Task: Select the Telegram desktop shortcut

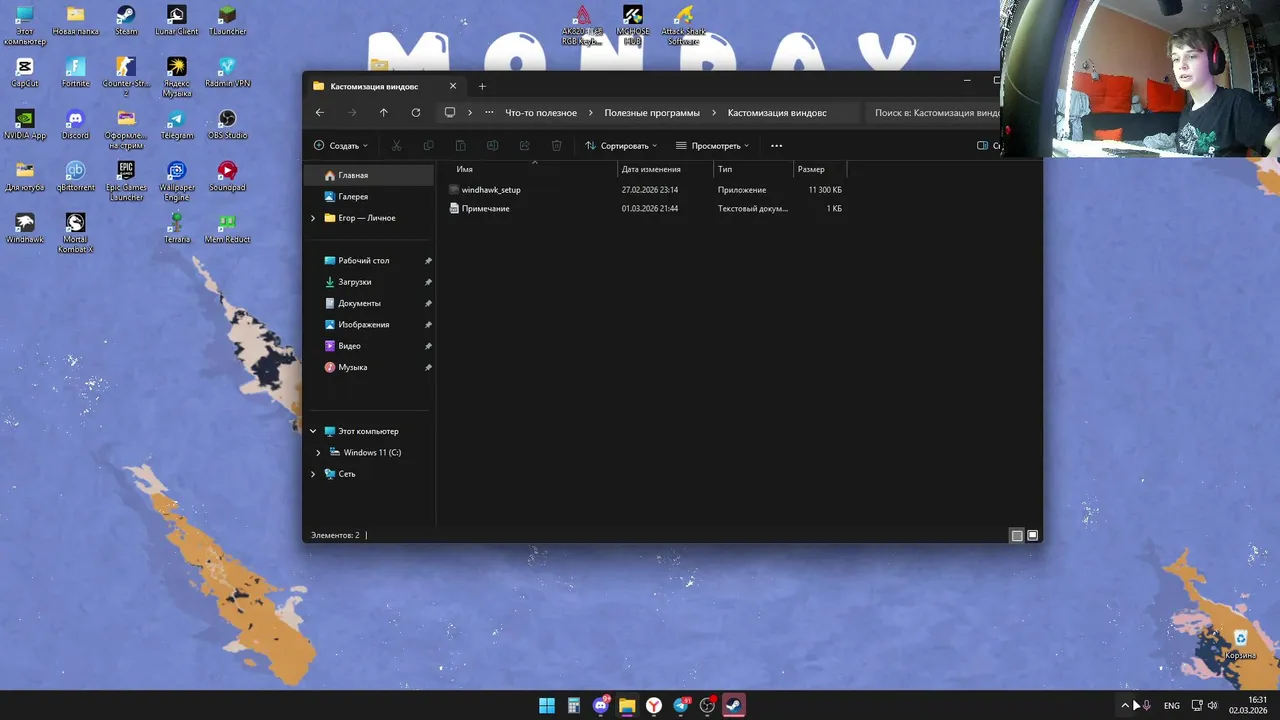Action: 177,125
